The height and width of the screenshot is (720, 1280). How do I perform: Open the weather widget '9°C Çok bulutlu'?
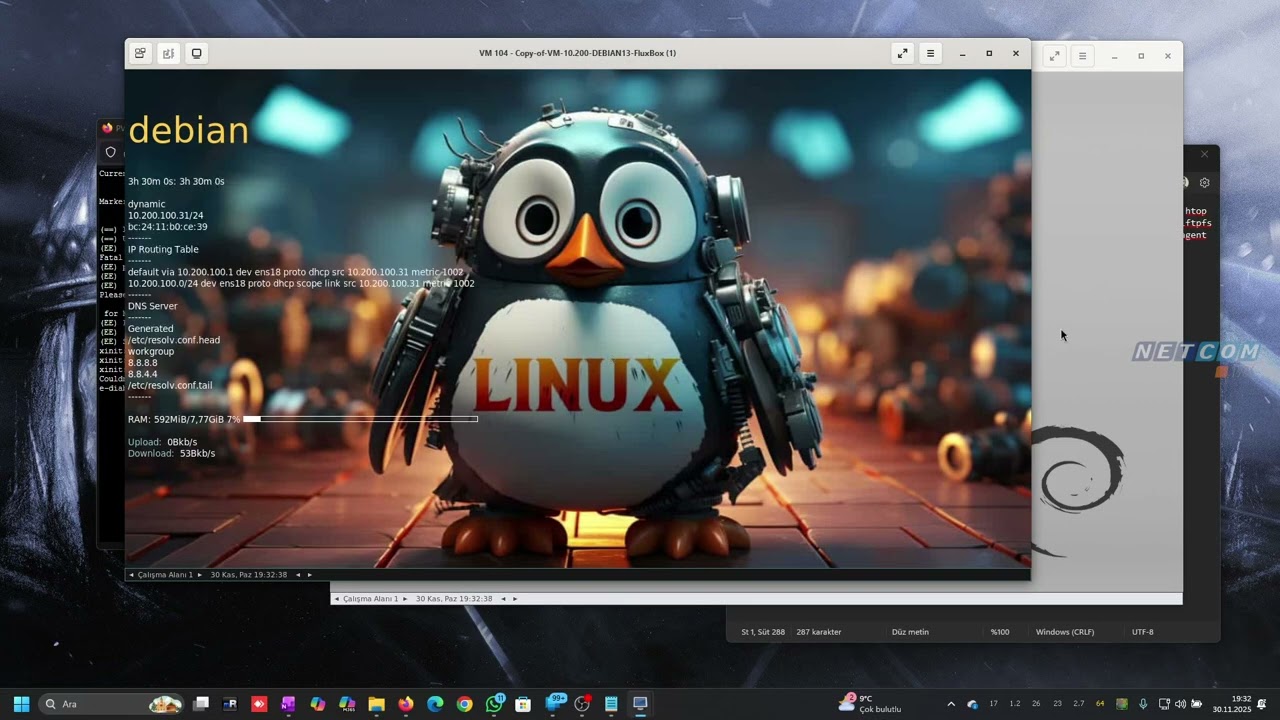click(x=870, y=704)
